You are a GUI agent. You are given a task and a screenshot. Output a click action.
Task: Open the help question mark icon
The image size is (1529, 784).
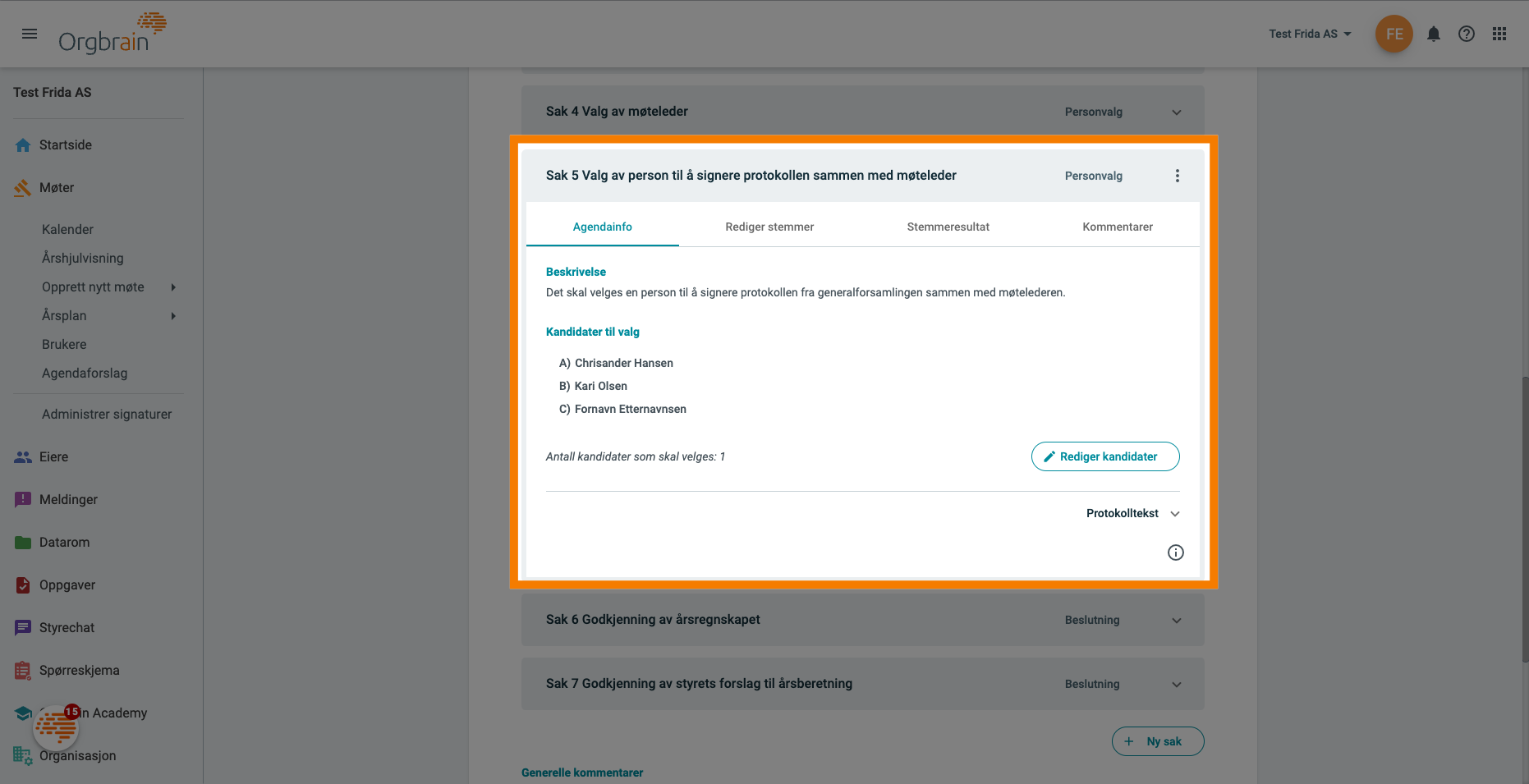[1467, 34]
